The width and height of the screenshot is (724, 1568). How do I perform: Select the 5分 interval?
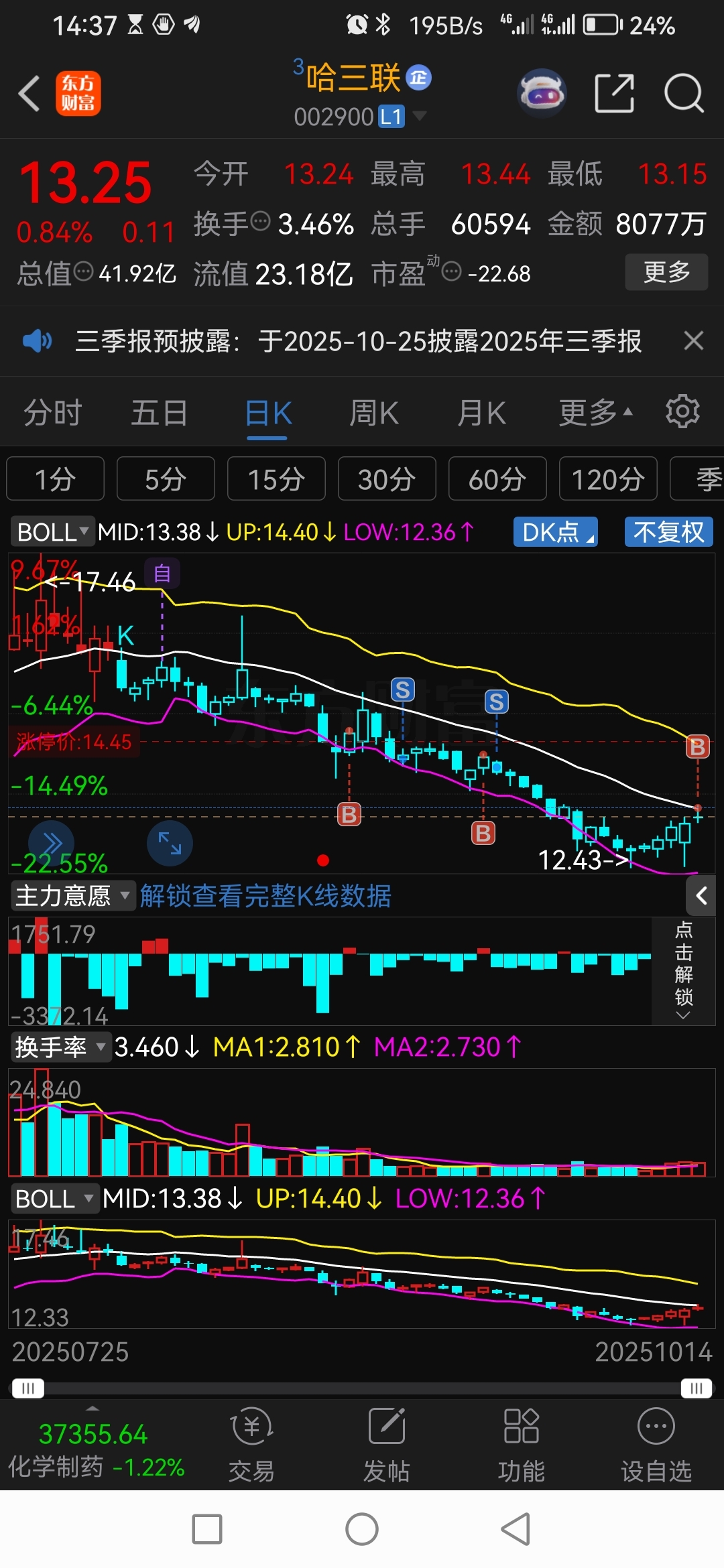[x=166, y=478]
